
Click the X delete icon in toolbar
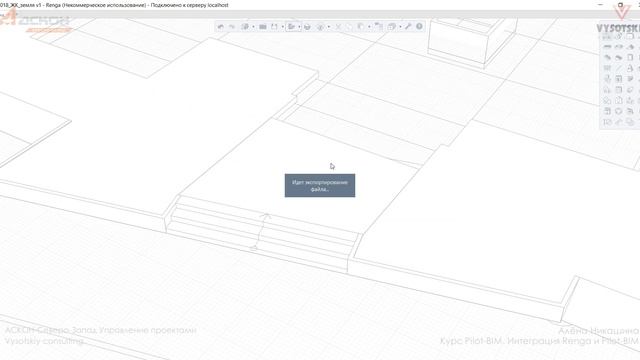click(x=338, y=27)
